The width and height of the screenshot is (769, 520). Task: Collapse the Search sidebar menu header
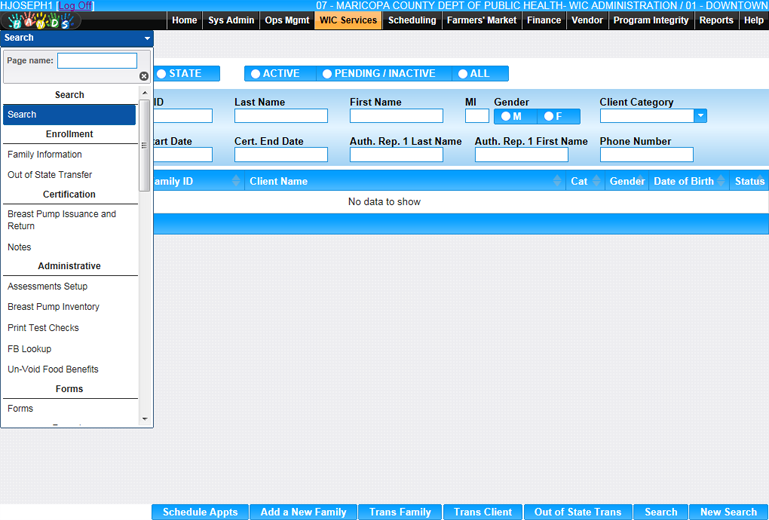pyautogui.click(x=147, y=38)
